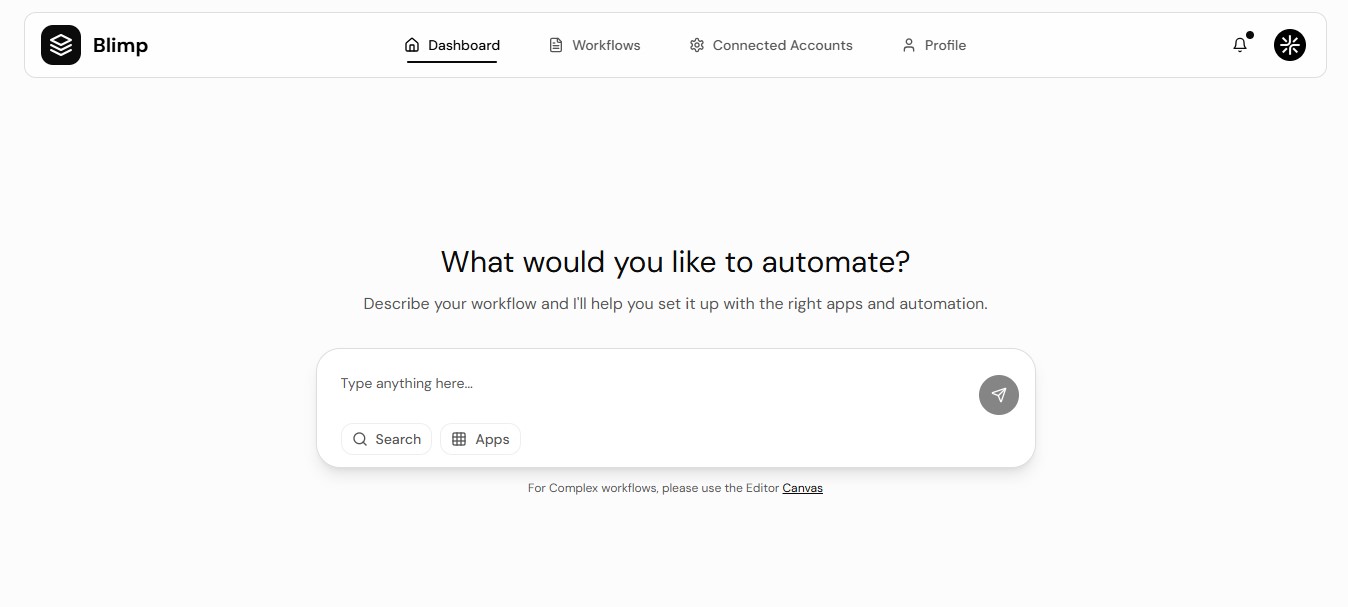The image size is (1348, 607).
Task: Open the user avatar menu
Action: pyautogui.click(x=1290, y=44)
